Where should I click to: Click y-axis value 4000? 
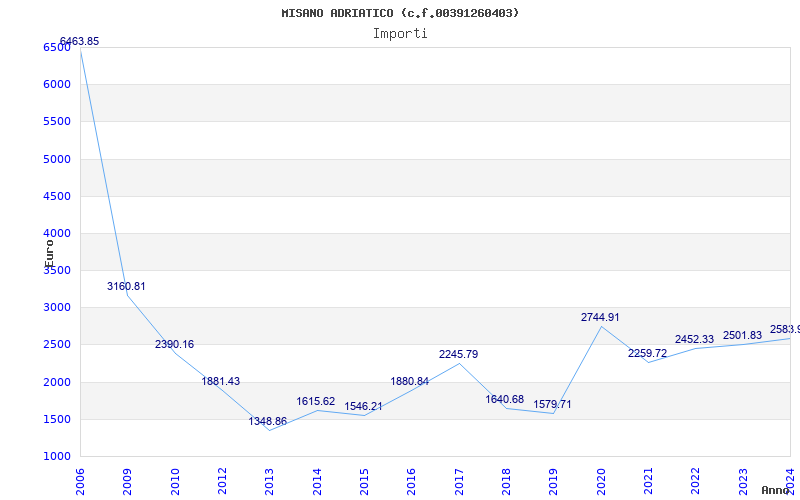[57, 234]
